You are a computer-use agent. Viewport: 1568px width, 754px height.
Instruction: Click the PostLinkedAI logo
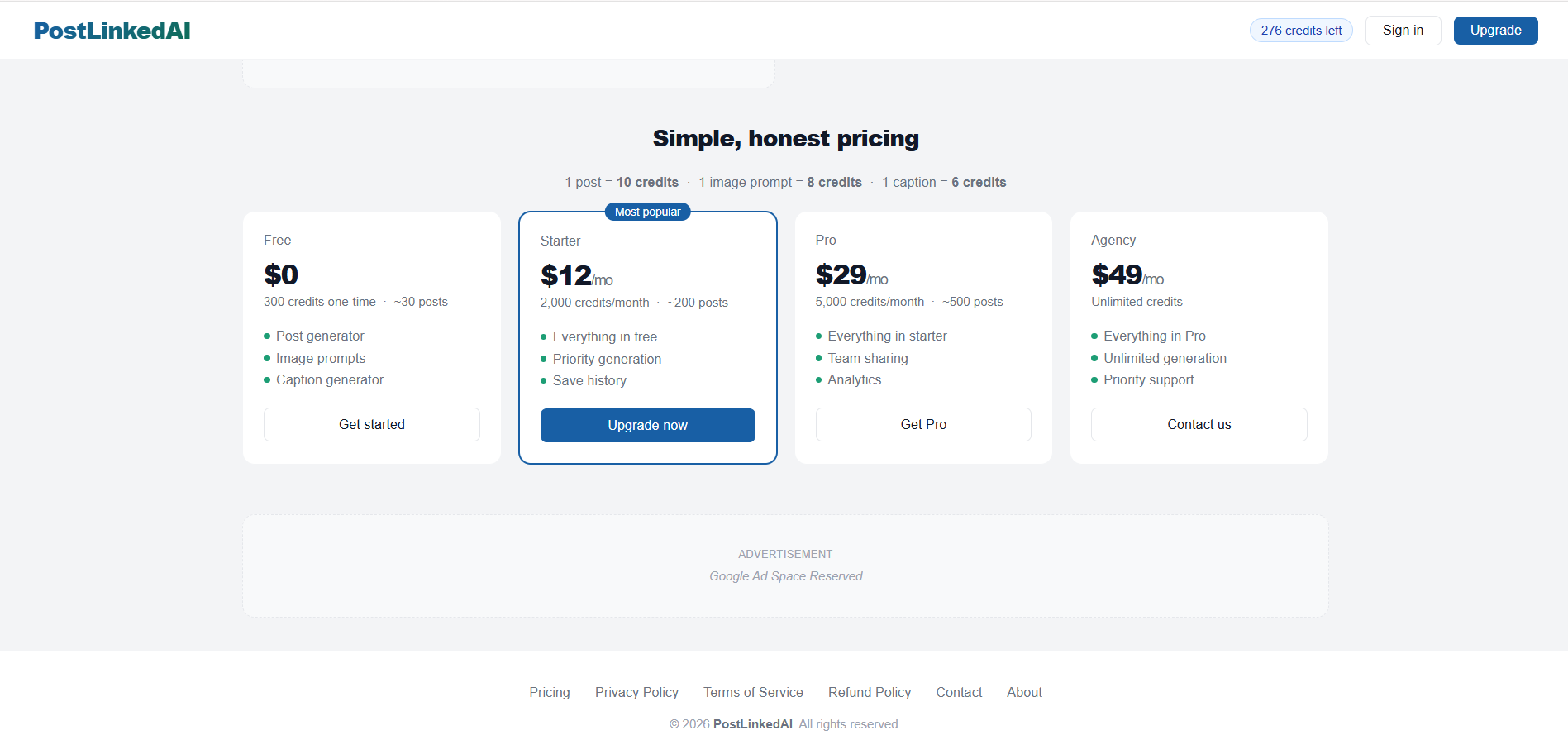112,31
